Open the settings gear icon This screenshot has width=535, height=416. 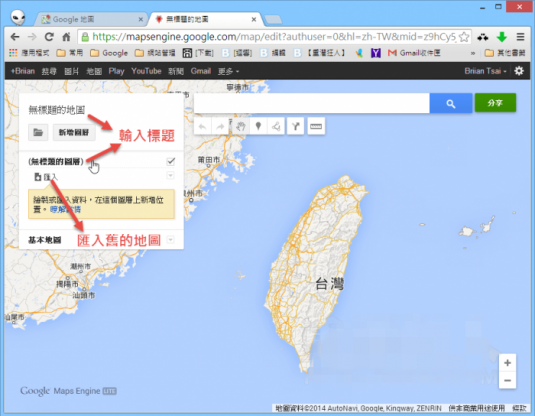pyautogui.click(x=519, y=71)
